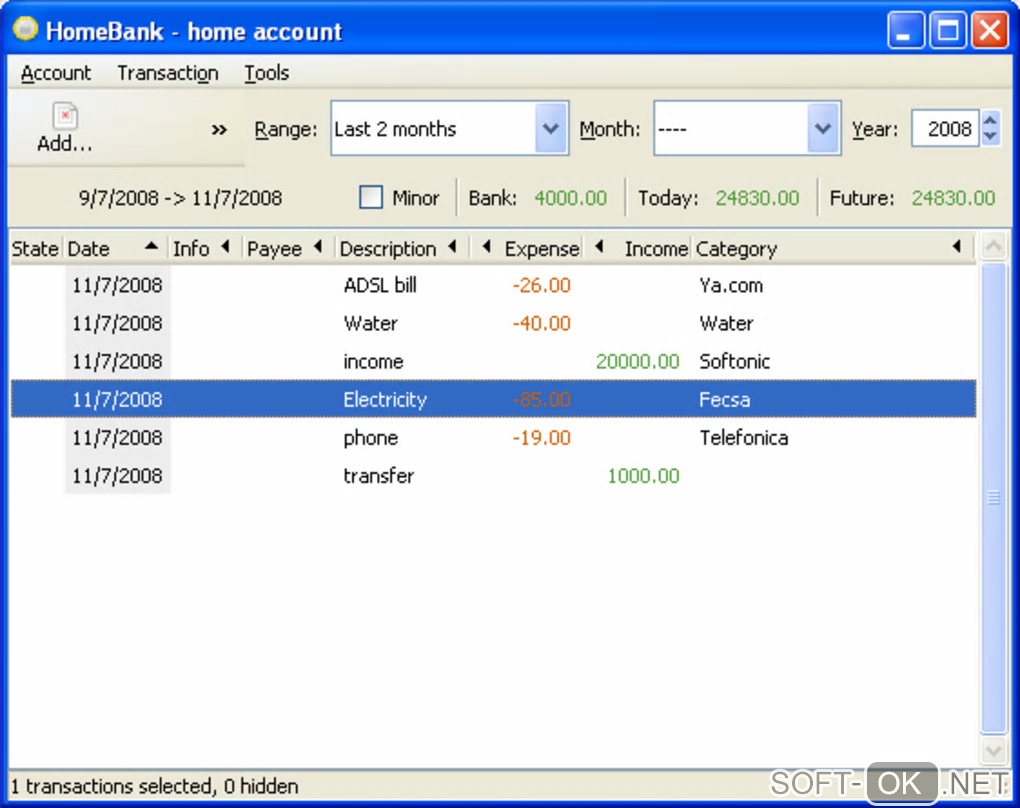Click the -19.00 expense amount

[x=541, y=437]
